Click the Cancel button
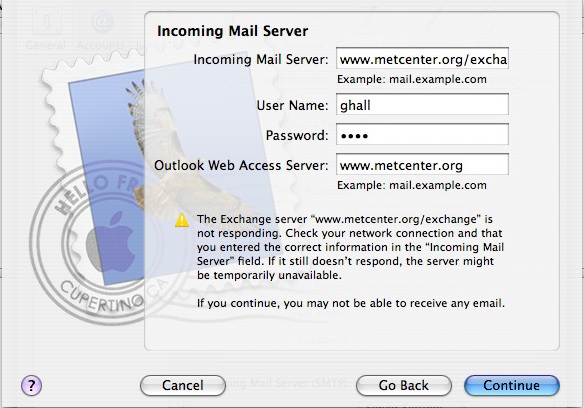This screenshot has width=584, height=408. click(x=182, y=385)
